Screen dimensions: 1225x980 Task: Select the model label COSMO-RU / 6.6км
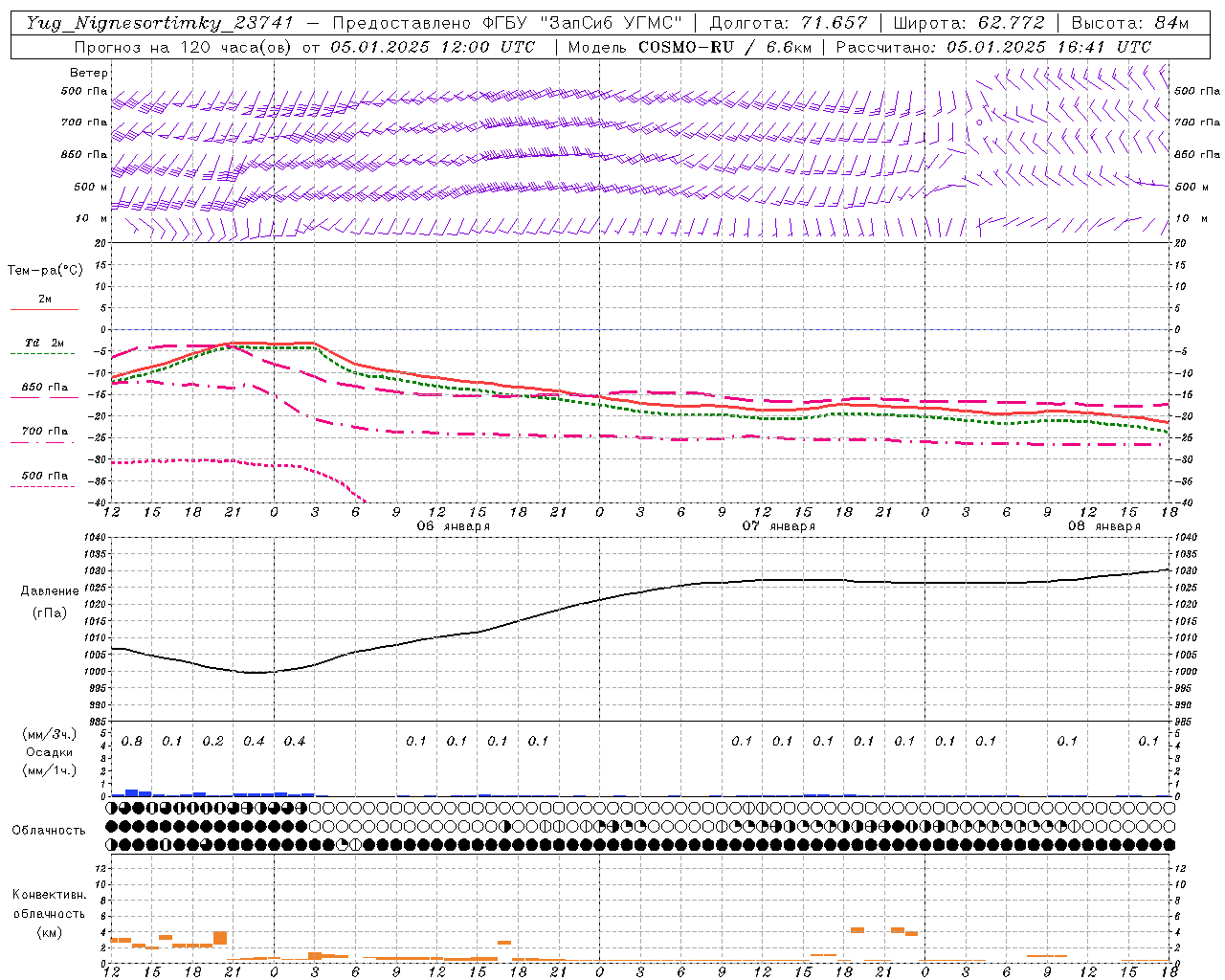(x=724, y=47)
